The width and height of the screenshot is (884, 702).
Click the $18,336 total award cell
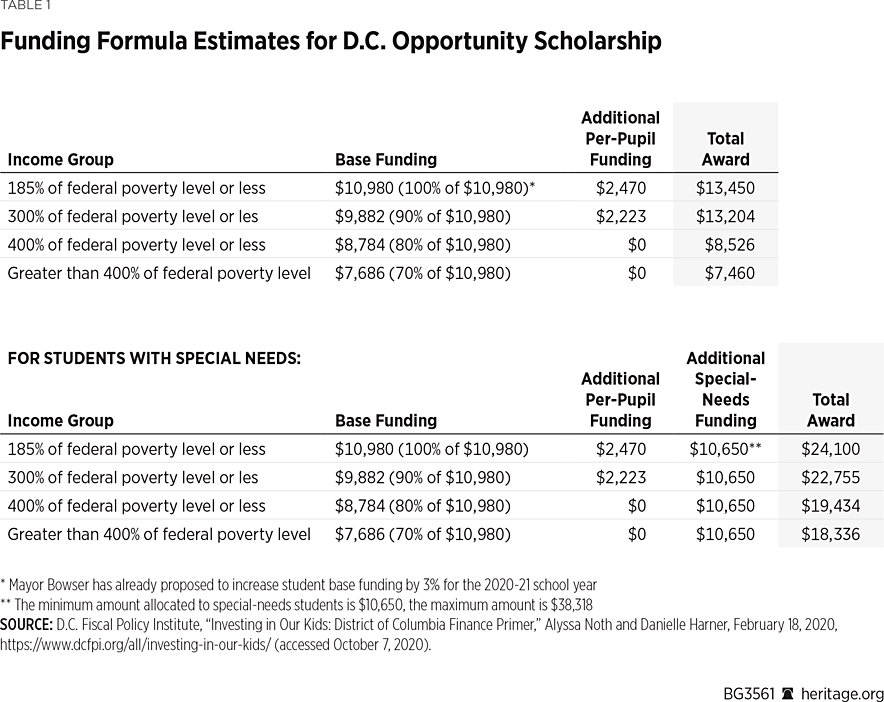coord(830,534)
